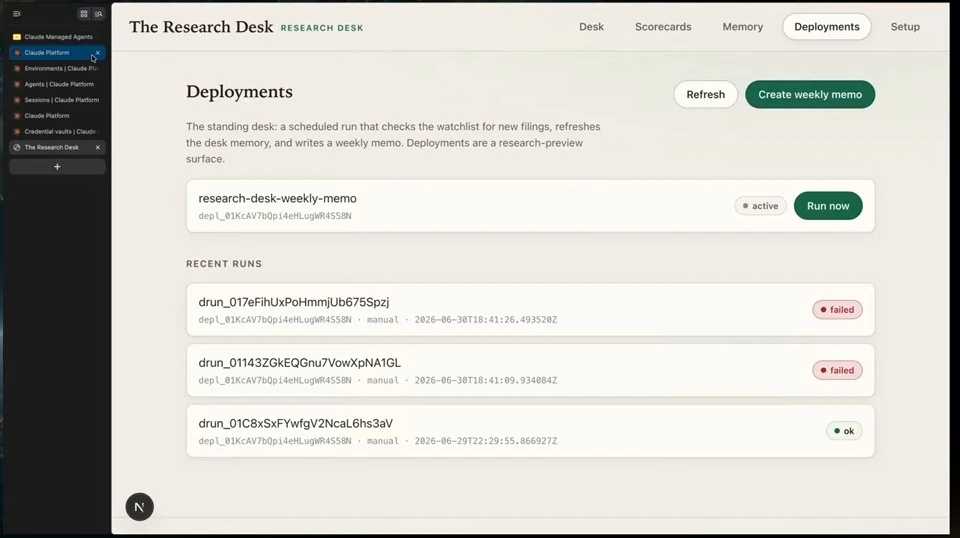
Task: Click the yellow Claude Managed Agents favicon
Action: click(17, 37)
